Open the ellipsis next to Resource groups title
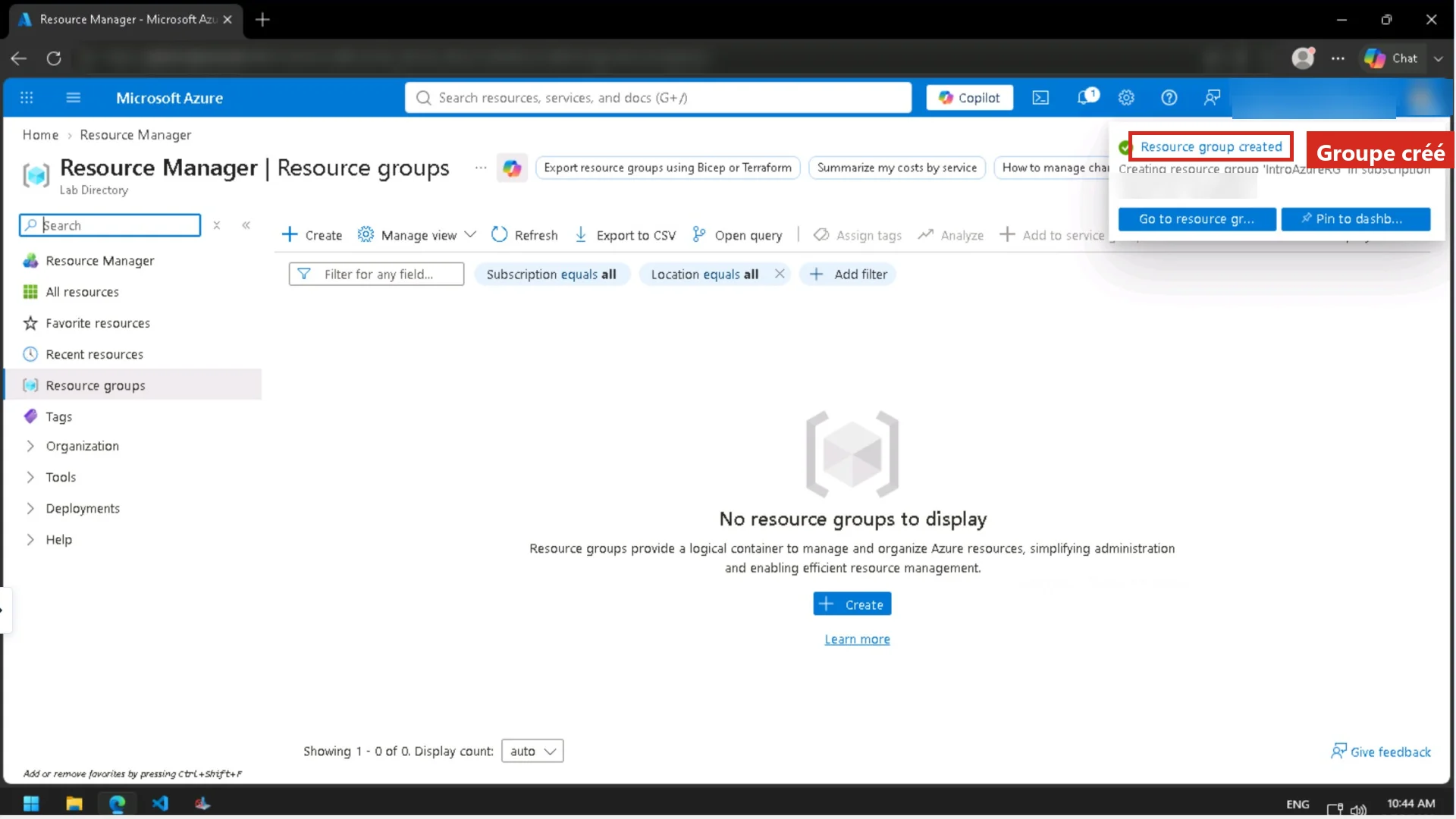 pyautogui.click(x=481, y=168)
